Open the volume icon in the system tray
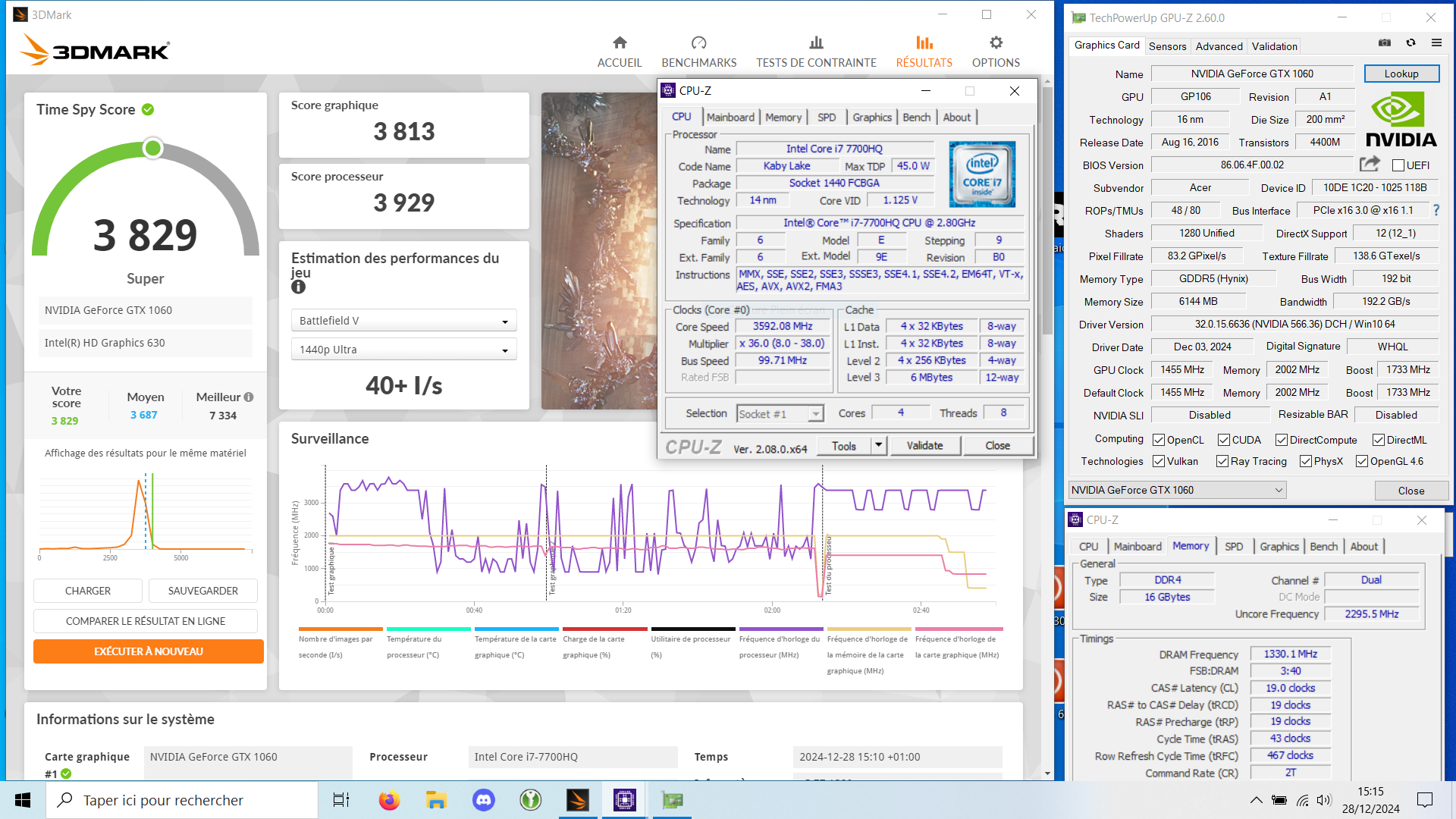 coord(1324,800)
